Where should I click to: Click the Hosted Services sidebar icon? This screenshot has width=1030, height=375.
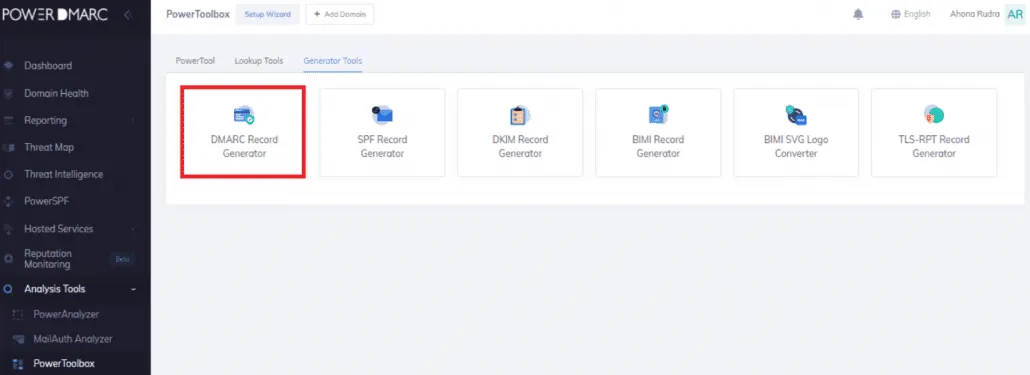point(9,229)
